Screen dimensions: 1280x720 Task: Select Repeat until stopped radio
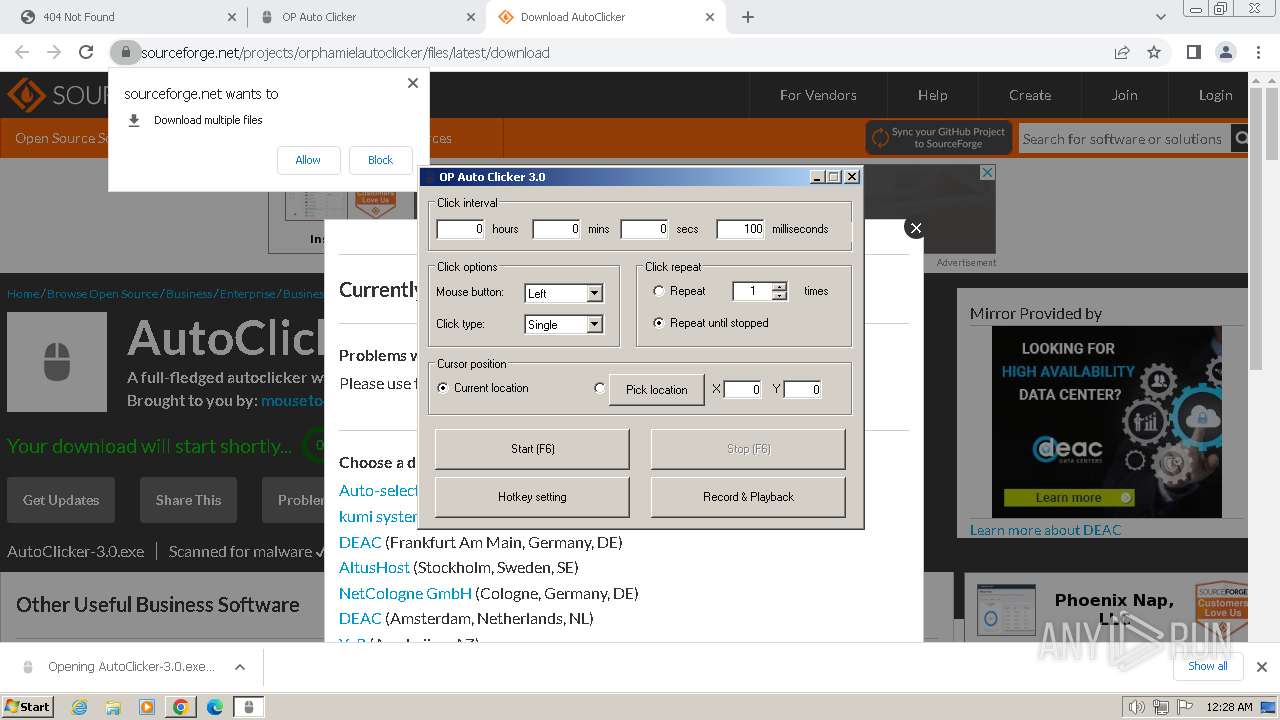pos(659,323)
